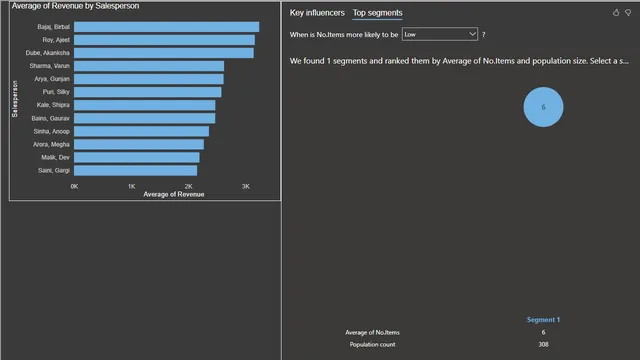
Task: Select the Bajaj, Birbal bar
Action: click(x=167, y=27)
